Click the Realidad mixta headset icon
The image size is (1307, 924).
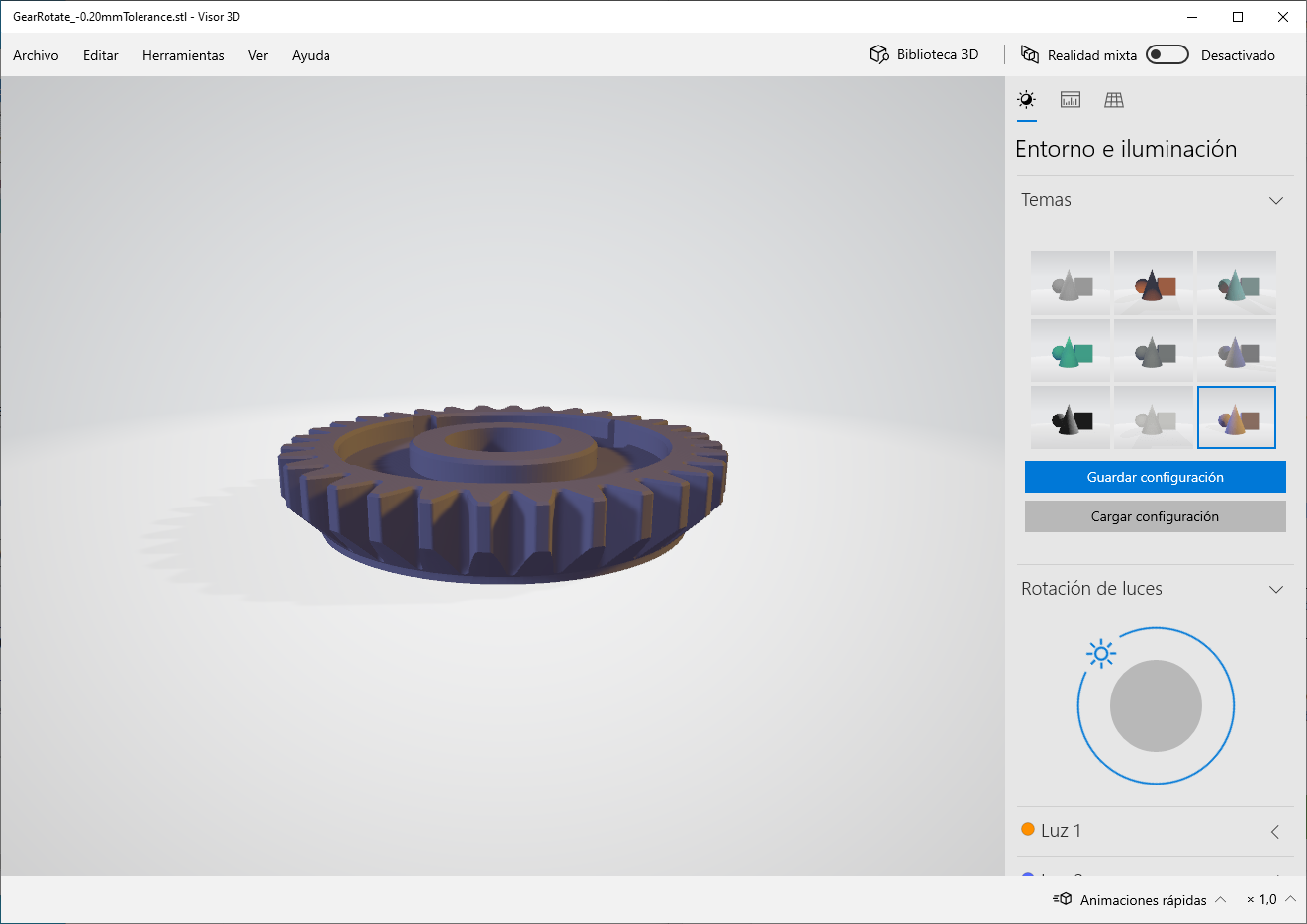(x=1032, y=54)
